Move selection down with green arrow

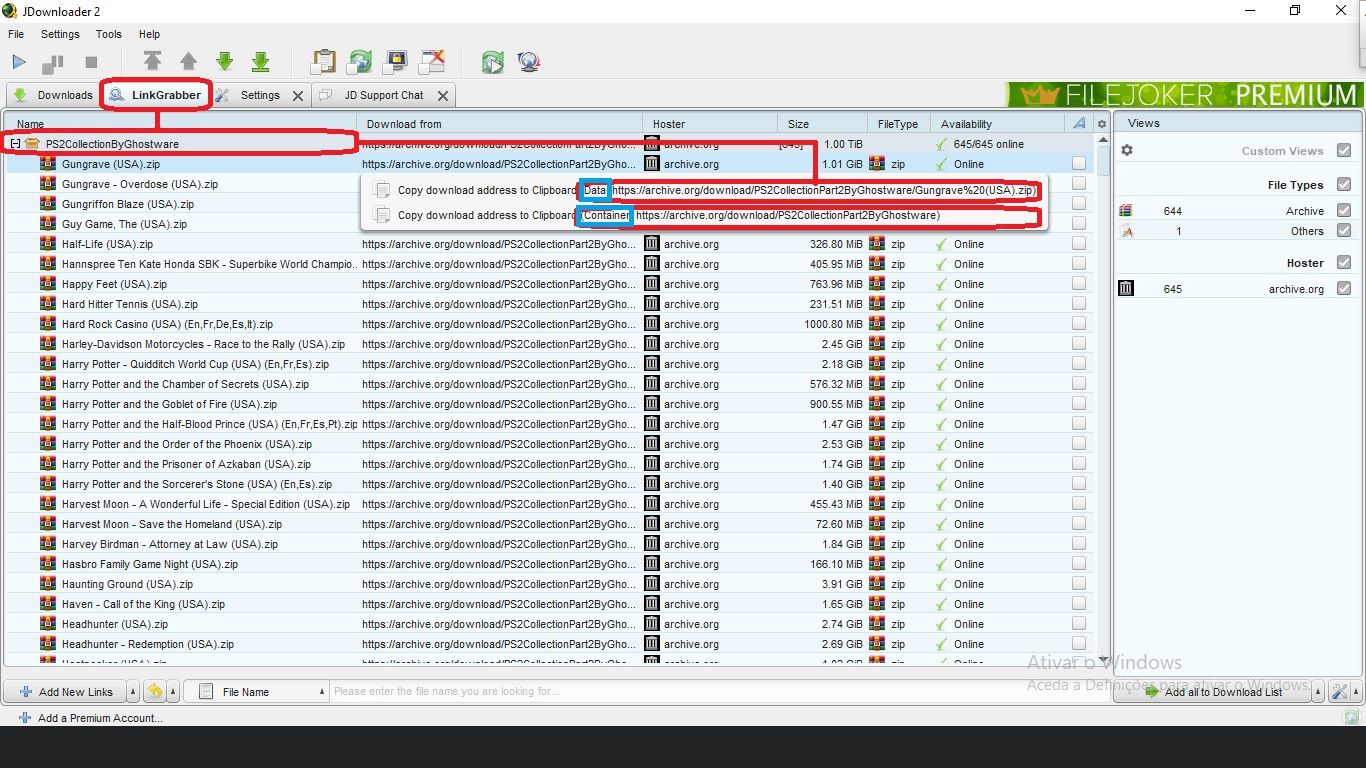tap(224, 62)
